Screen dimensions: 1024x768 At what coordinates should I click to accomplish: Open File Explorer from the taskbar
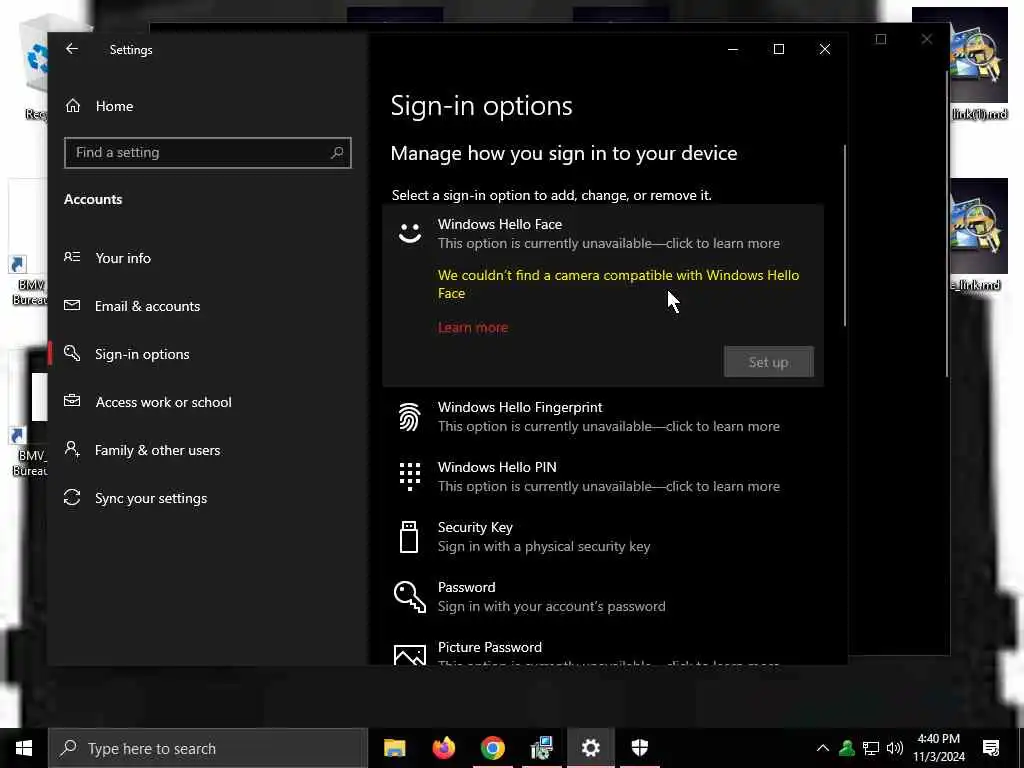[394, 748]
